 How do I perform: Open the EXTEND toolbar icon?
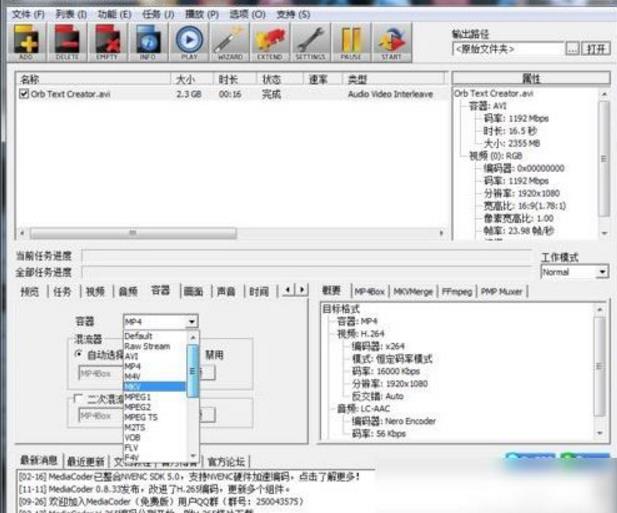click(270, 42)
